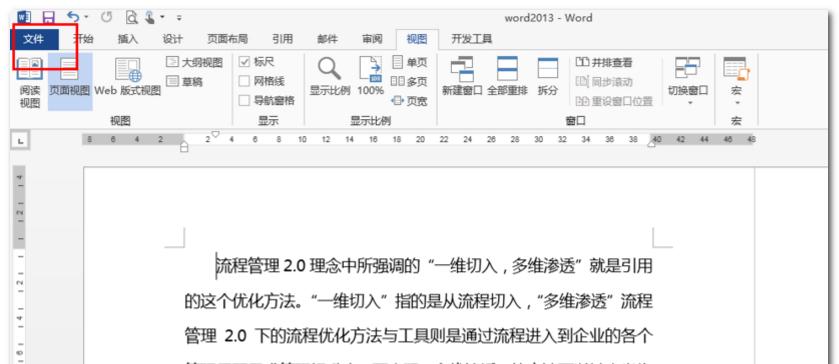The height and width of the screenshot is (364, 839).
Task: Open the 显示比例 zoom dialog
Action: [330, 77]
